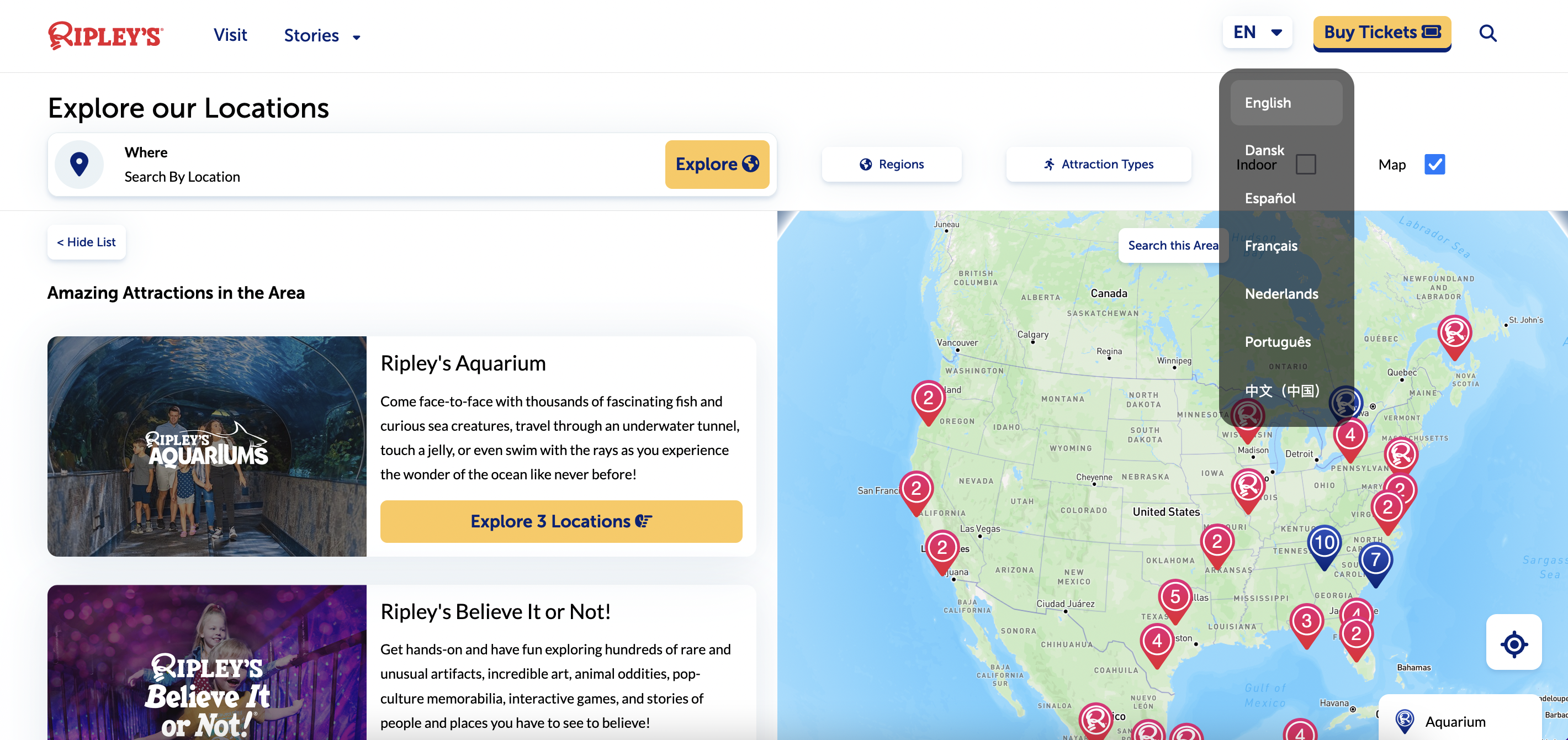Select Français in the language list
The height and width of the screenshot is (740, 1568).
coord(1285,245)
